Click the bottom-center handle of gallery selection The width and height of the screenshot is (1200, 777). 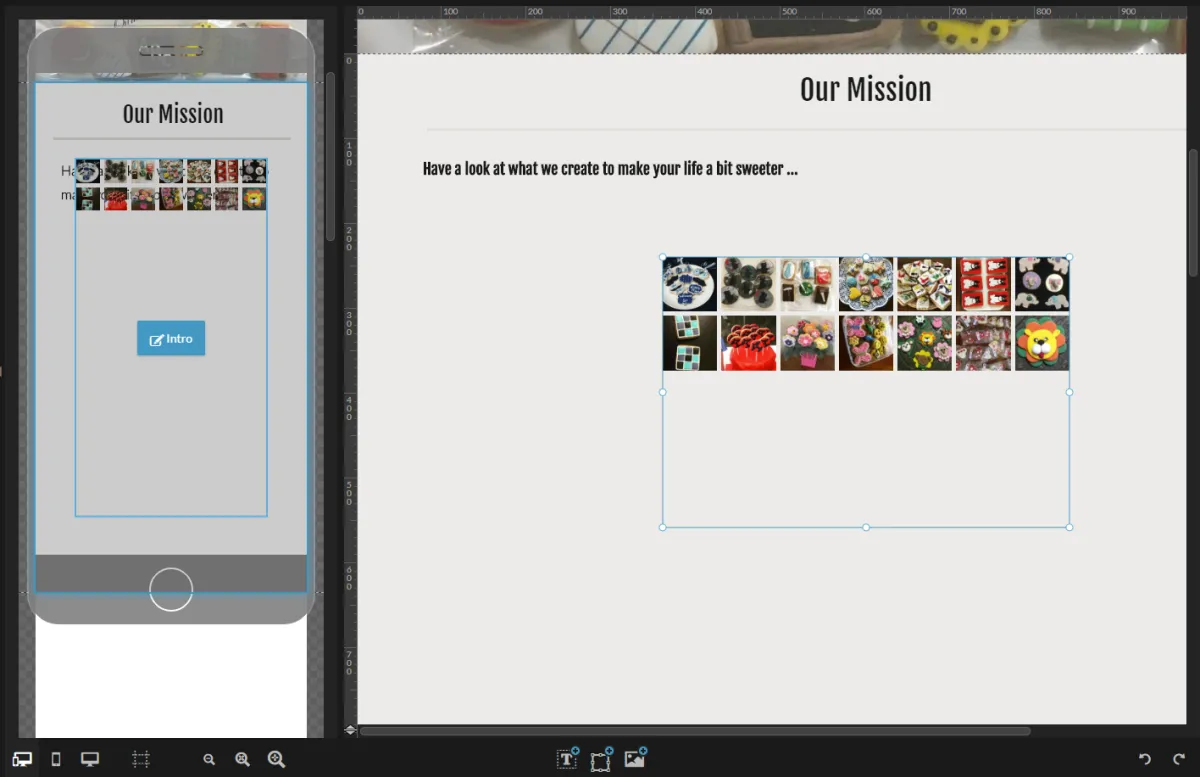click(x=866, y=527)
